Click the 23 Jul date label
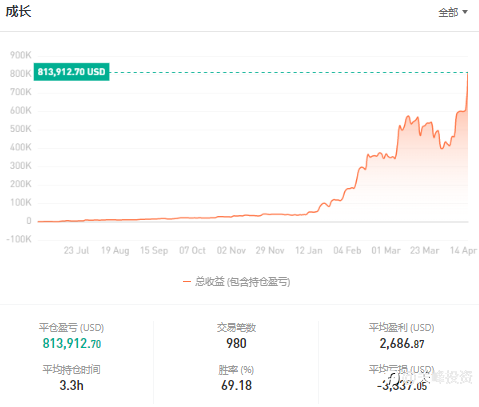 click(x=76, y=251)
